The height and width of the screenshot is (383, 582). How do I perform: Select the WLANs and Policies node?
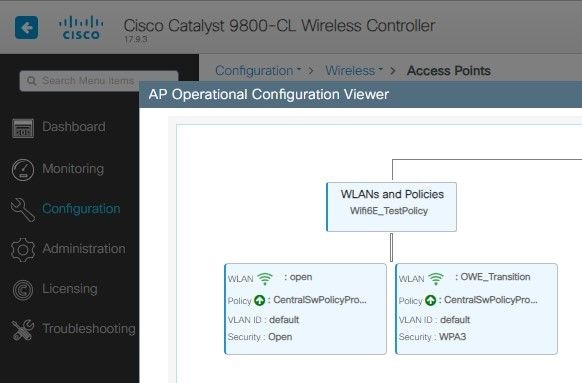point(392,207)
